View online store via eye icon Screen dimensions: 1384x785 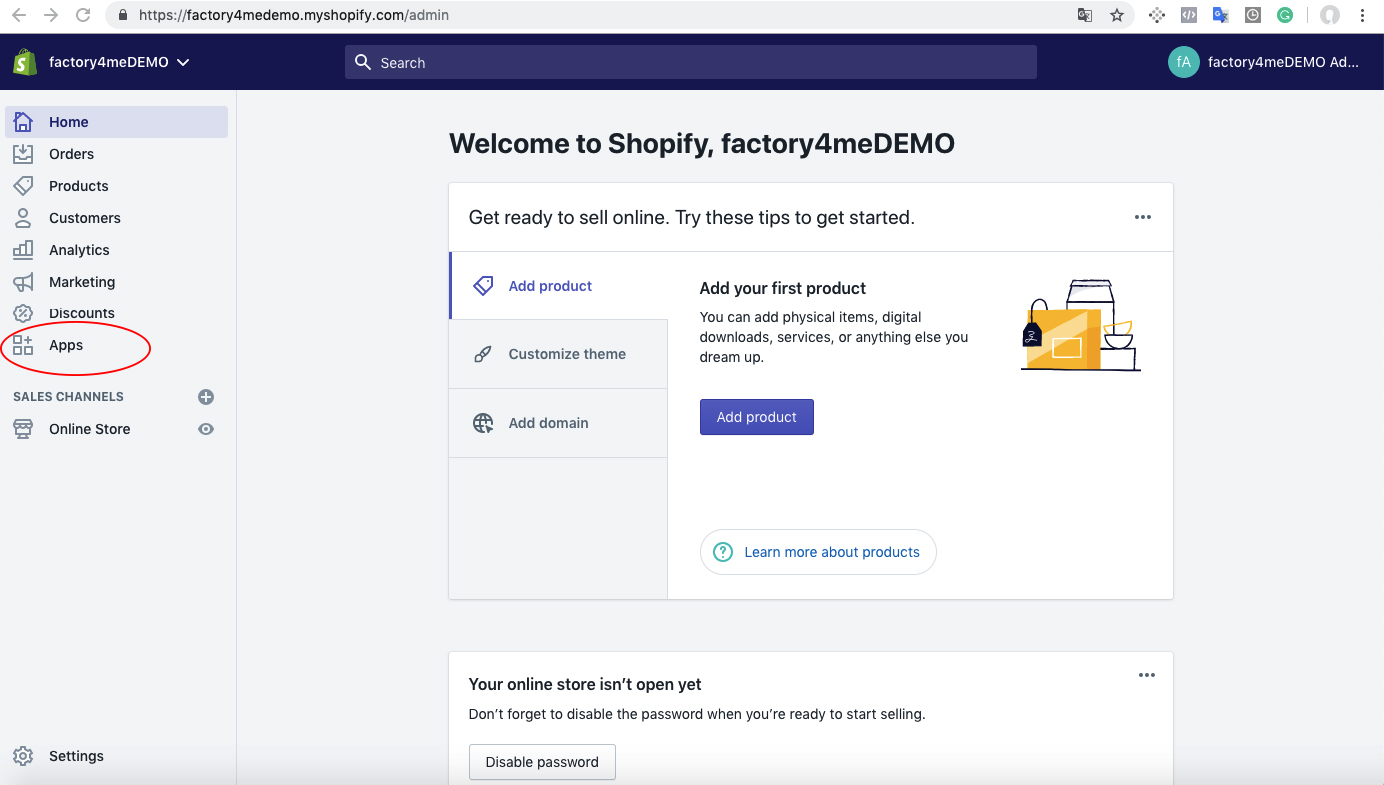point(206,429)
